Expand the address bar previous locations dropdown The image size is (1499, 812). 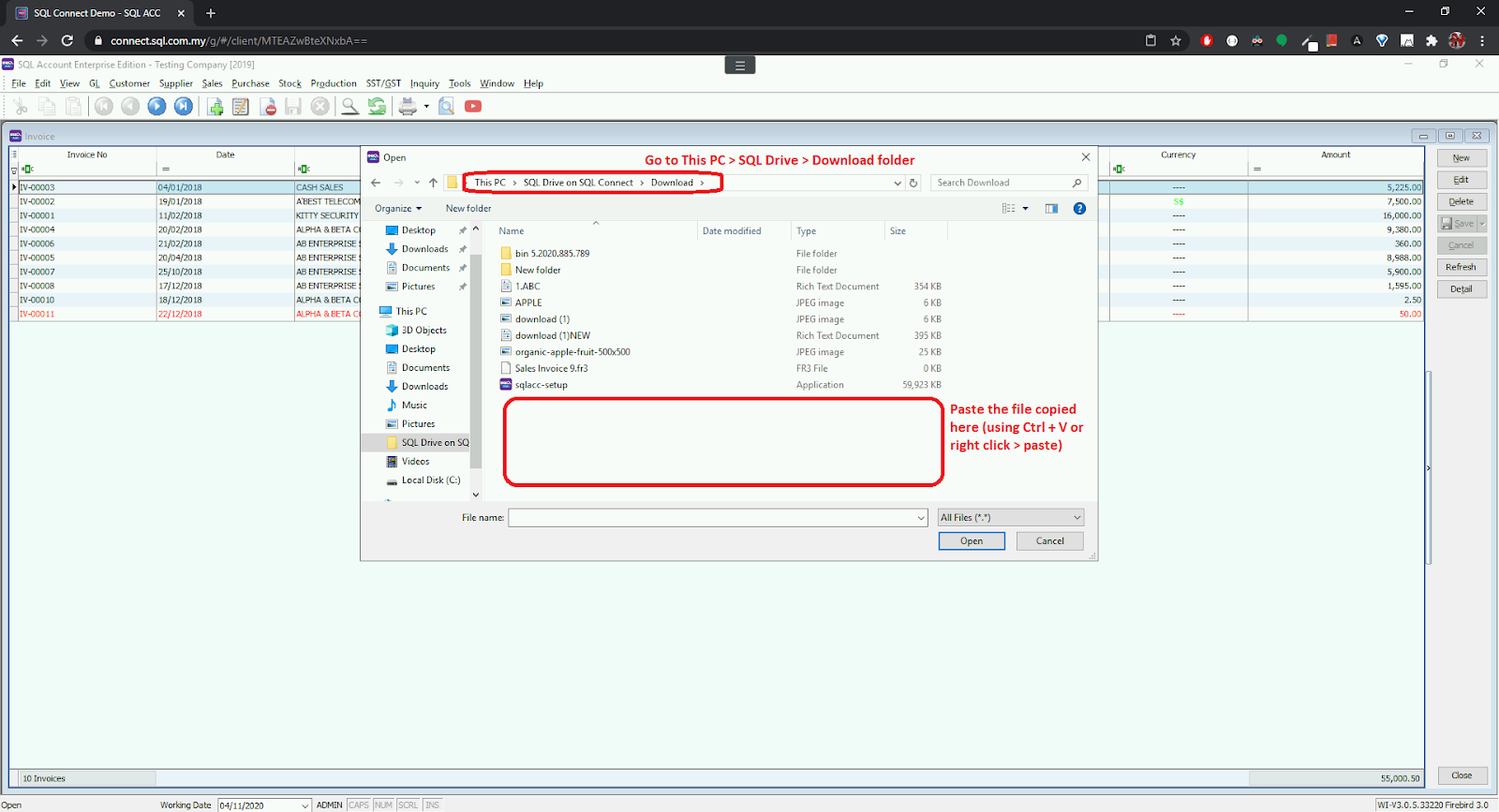[898, 184]
